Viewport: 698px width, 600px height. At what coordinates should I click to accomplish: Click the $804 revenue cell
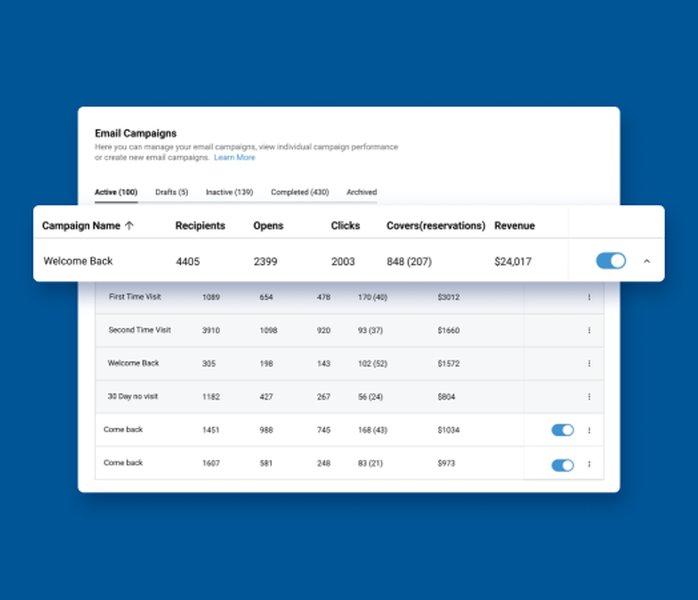[x=446, y=397]
